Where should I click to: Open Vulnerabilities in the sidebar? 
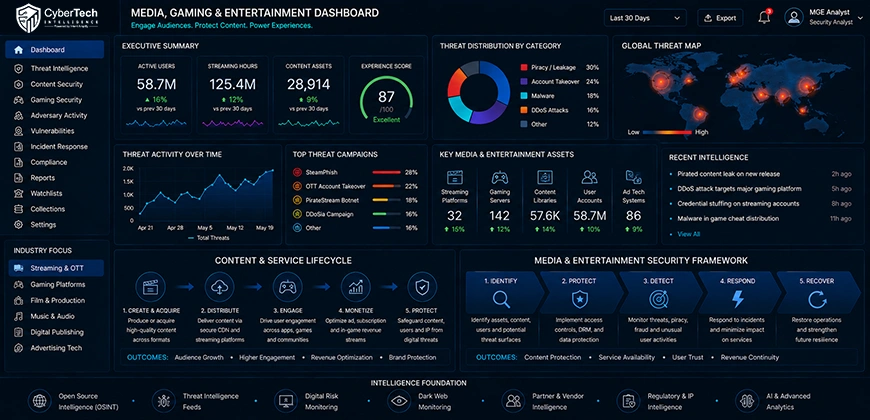click(54, 131)
